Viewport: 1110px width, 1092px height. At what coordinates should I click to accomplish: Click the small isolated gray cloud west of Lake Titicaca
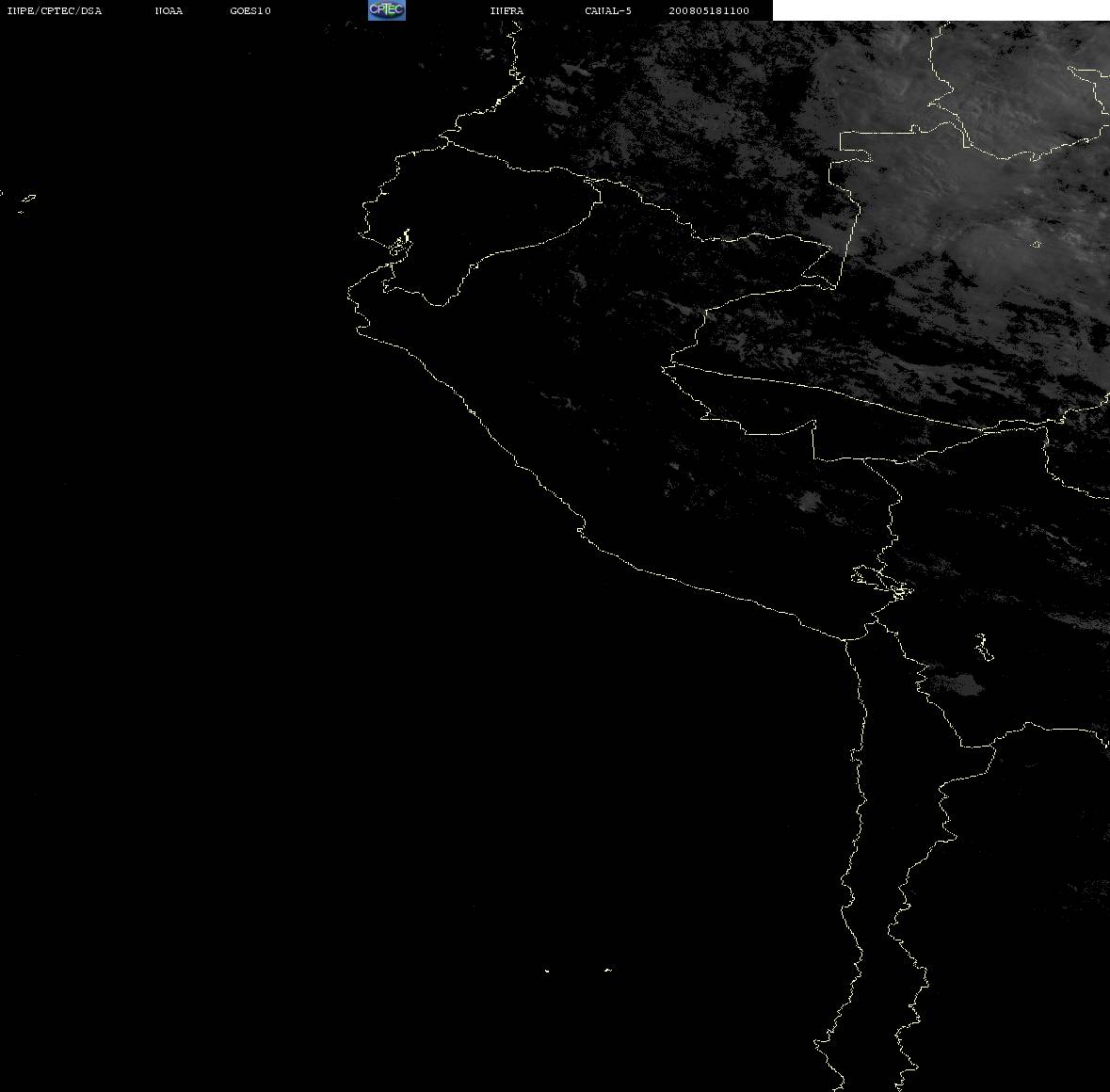click(x=809, y=501)
